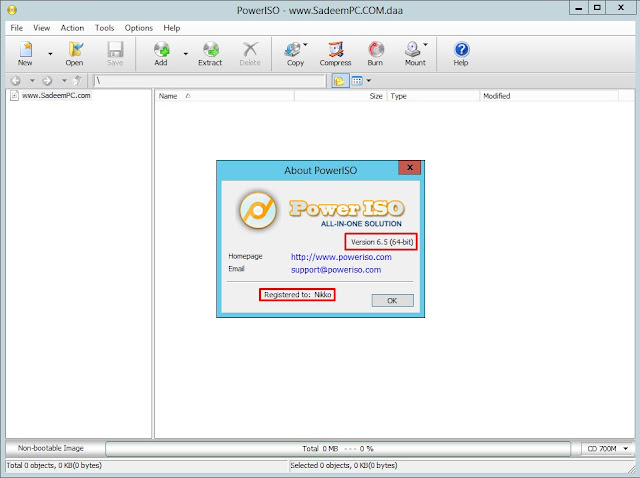Sort by the Name column header
The image size is (640, 478).
224,96
